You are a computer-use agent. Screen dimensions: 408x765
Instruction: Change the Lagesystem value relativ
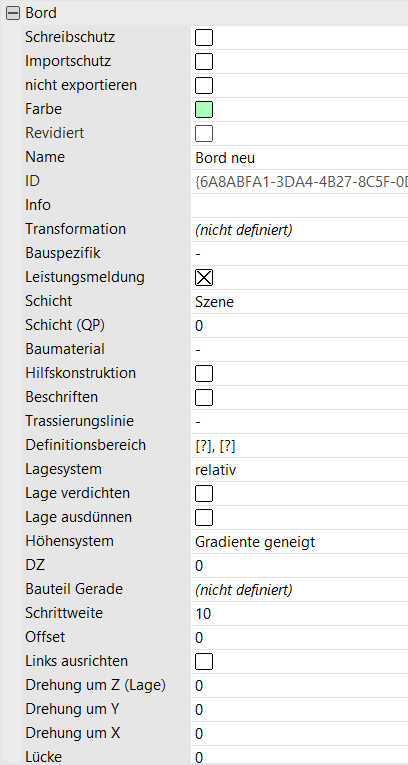300,470
